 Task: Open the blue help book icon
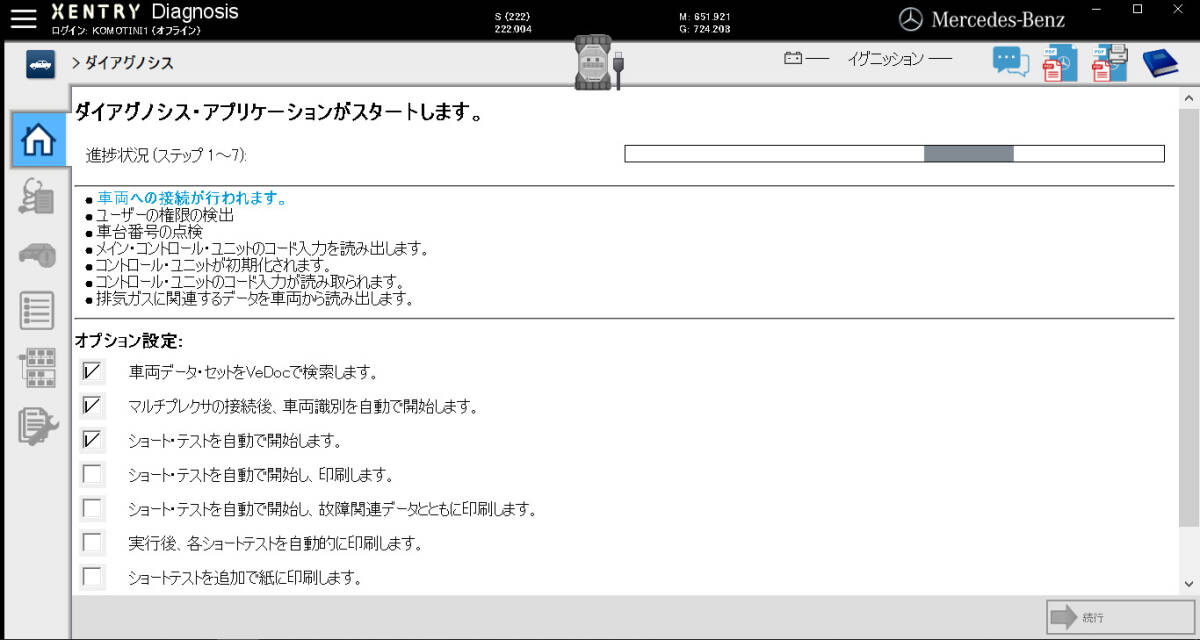pyautogui.click(x=1160, y=63)
